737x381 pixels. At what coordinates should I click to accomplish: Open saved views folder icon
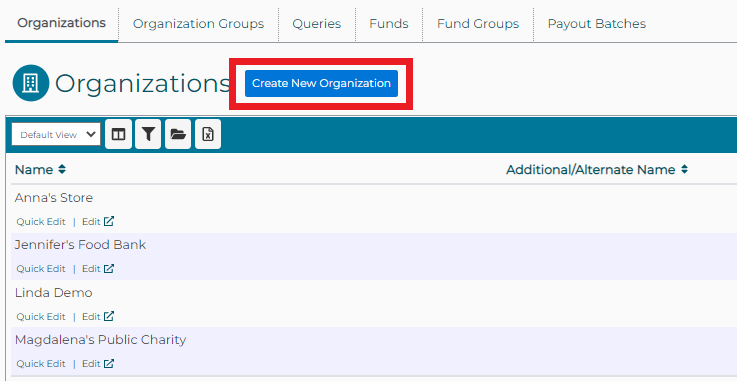point(178,134)
